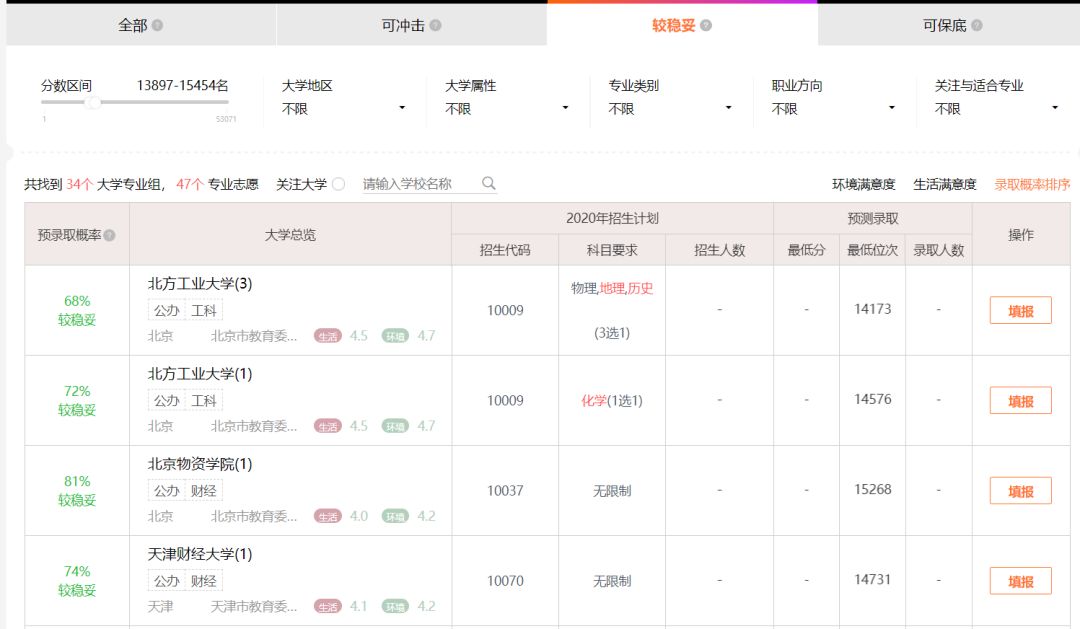Open 北京物资学院(1) school name
The width and height of the screenshot is (1080, 629).
click(200, 464)
